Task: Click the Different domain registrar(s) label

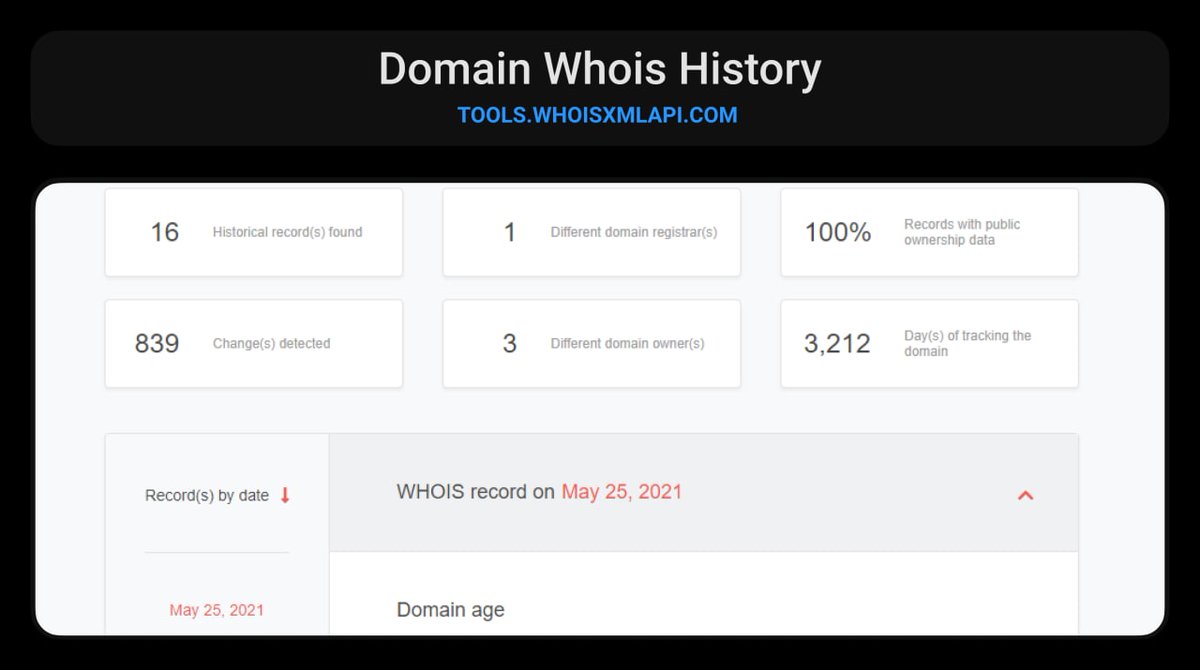Action: (634, 232)
